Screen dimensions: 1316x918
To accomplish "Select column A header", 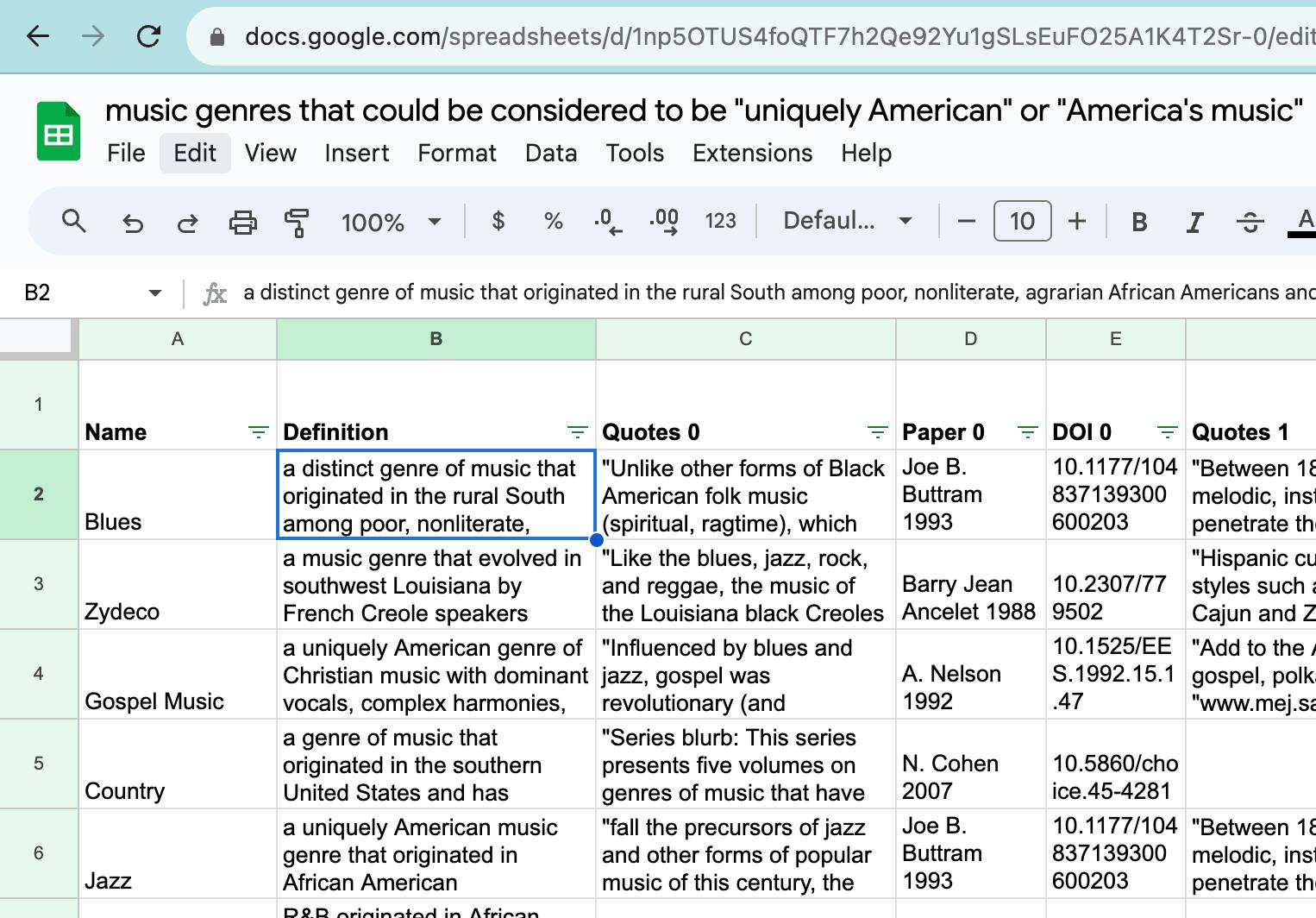I will point(178,339).
